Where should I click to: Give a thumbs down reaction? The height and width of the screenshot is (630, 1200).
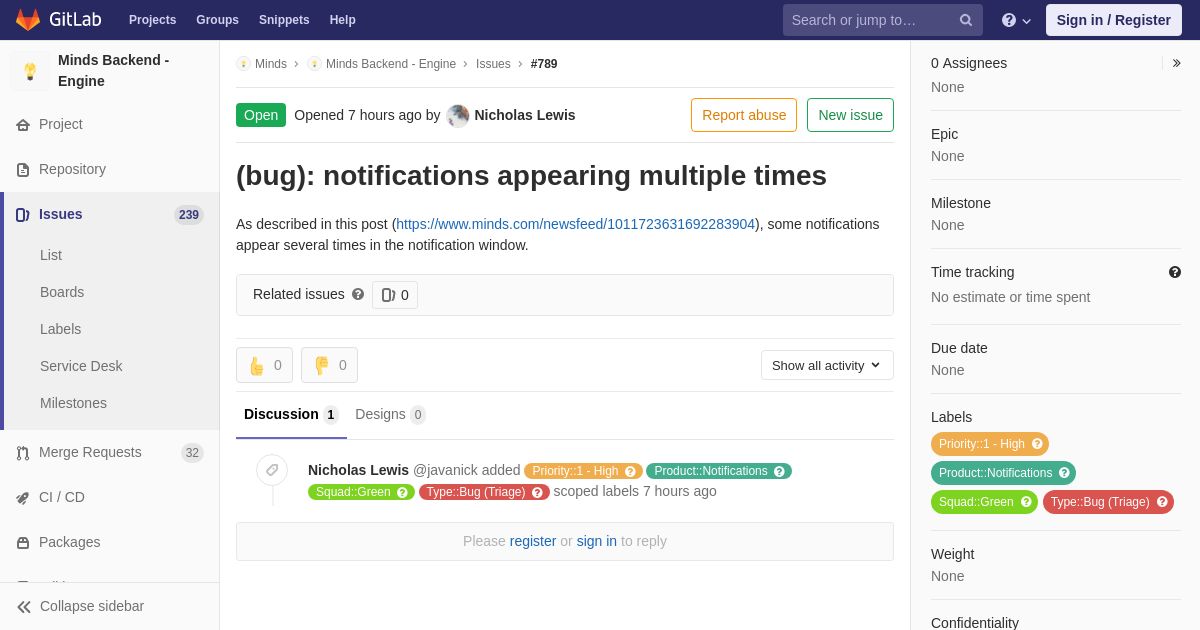(329, 365)
